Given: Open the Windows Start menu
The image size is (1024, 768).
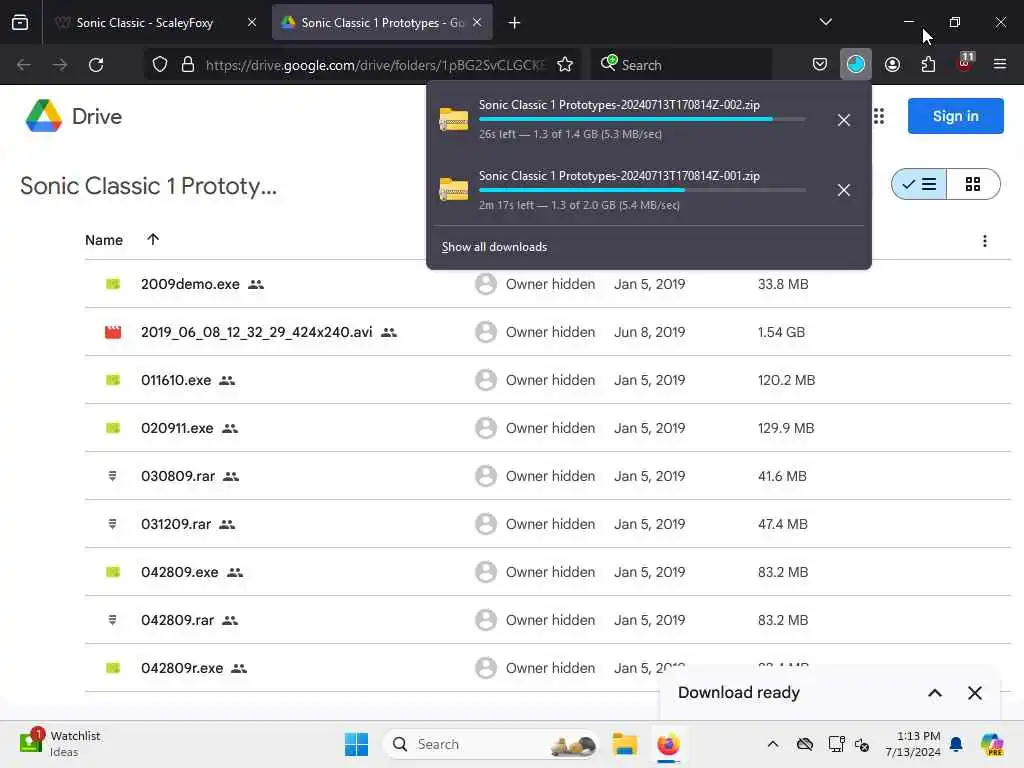Looking at the screenshot, I should coord(356,744).
